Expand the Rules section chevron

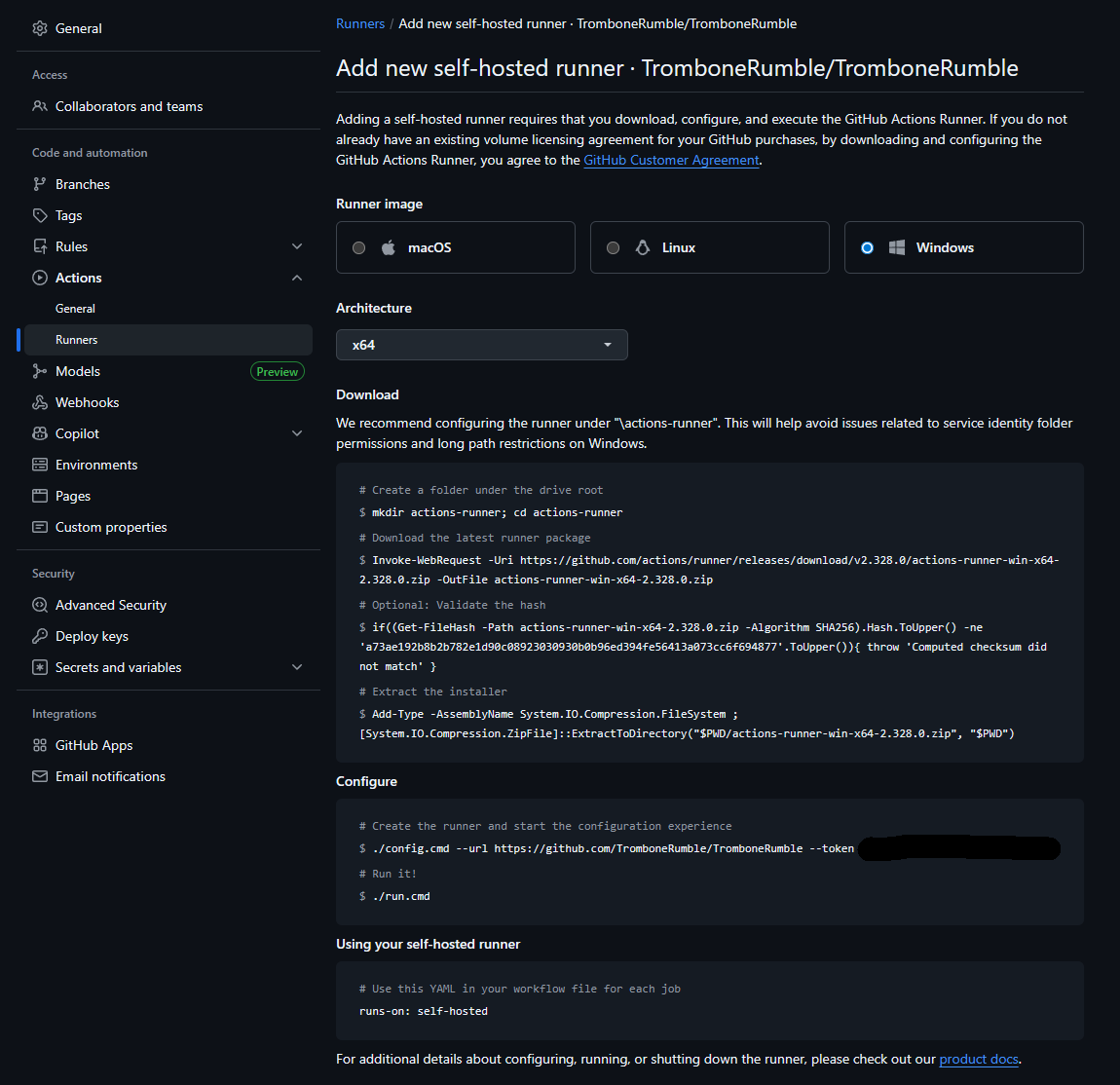tap(297, 246)
